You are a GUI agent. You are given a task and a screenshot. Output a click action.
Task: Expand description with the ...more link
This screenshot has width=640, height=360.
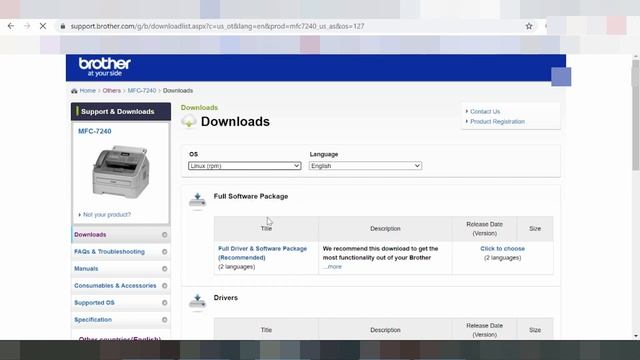pyautogui.click(x=332, y=267)
